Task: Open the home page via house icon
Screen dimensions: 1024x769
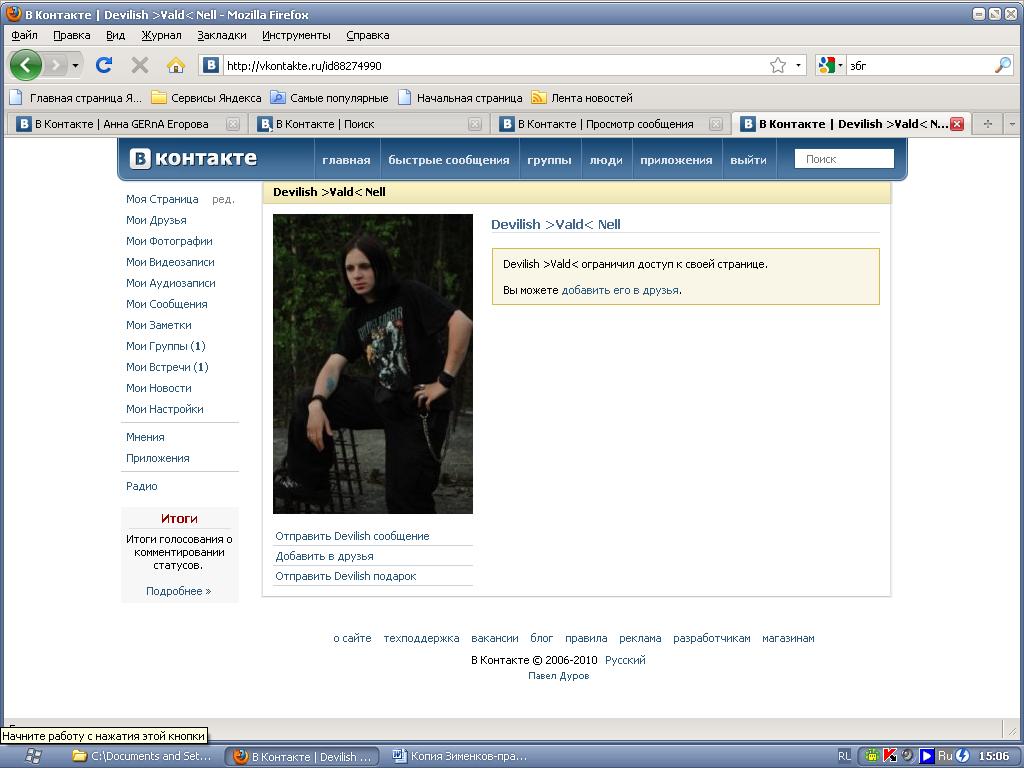Action: click(x=176, y=65)
